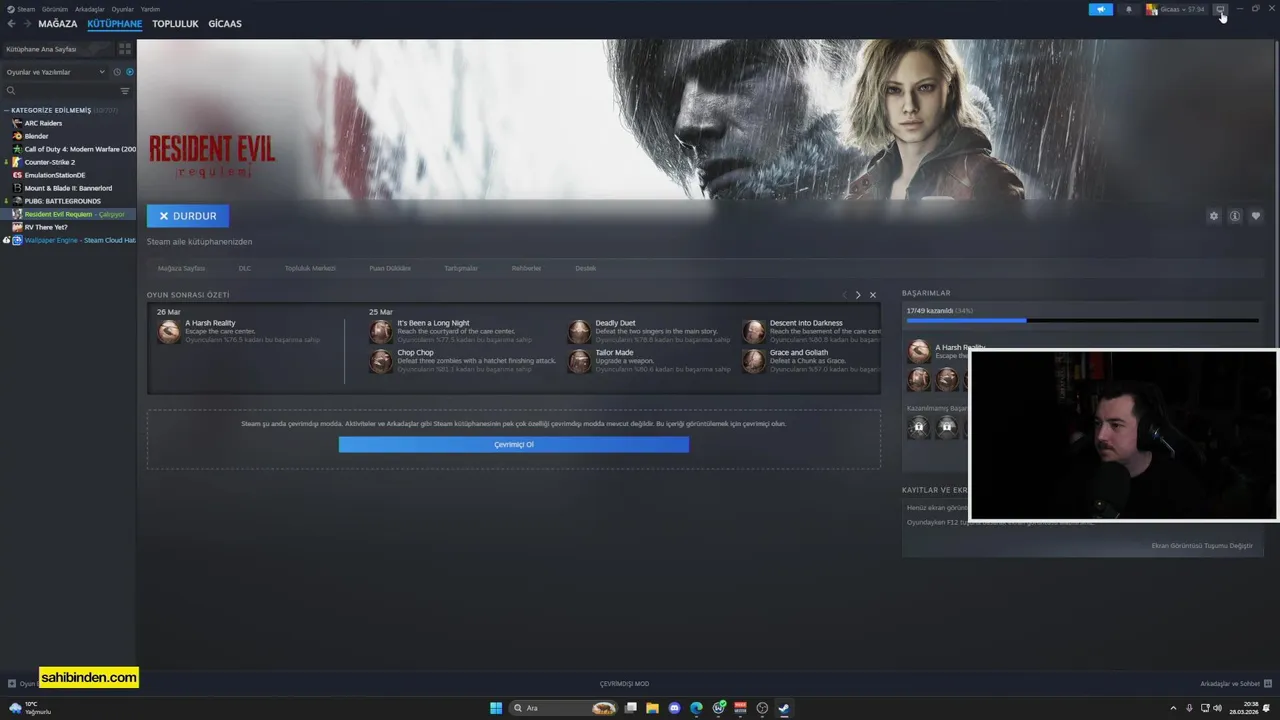Sort library by recent activity clock icon
The image size is (1280, 720).
pyautogui.click(x=117, y=72)
